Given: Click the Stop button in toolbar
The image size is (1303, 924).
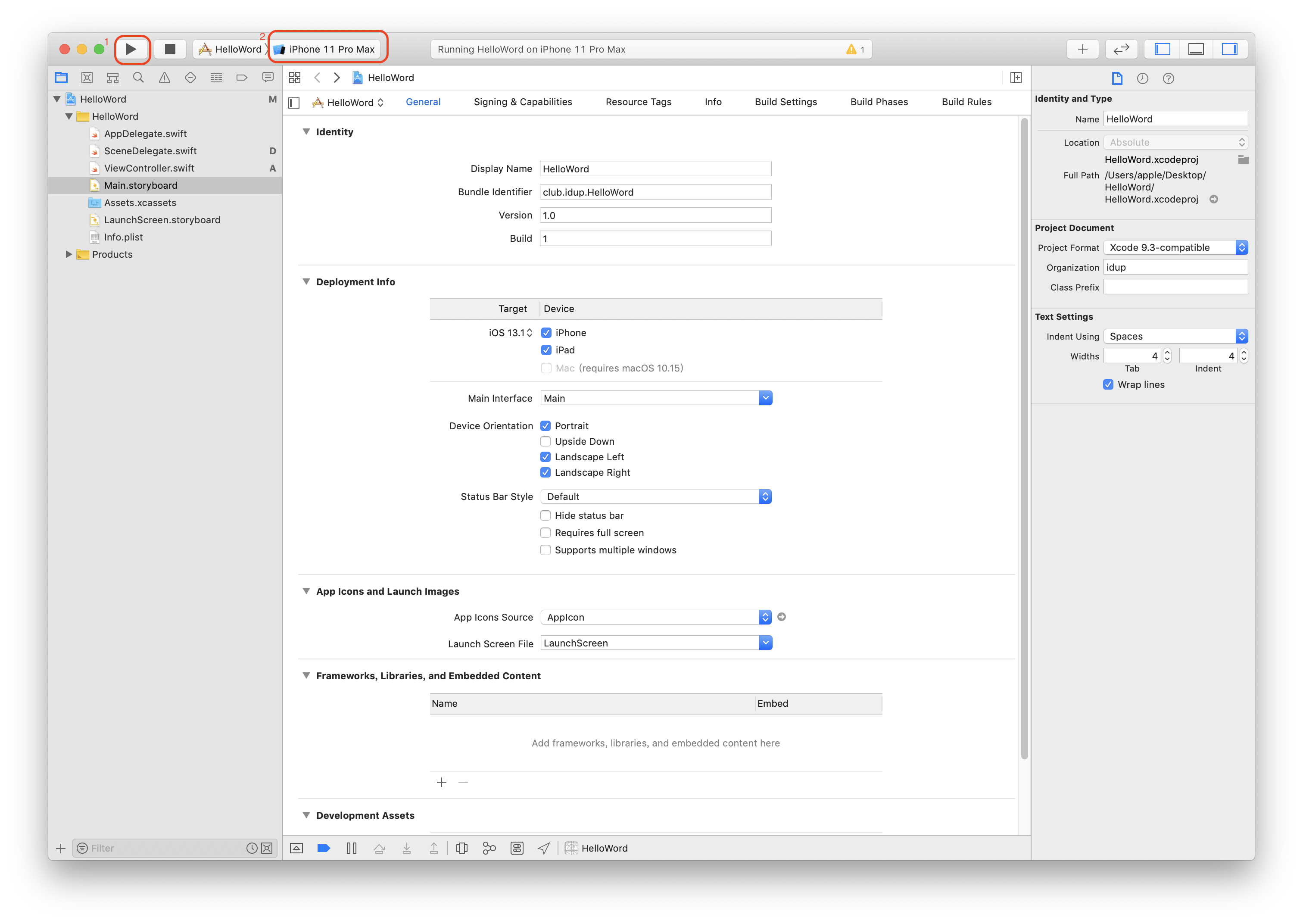Looking at the screenshot, I should 169,49.
